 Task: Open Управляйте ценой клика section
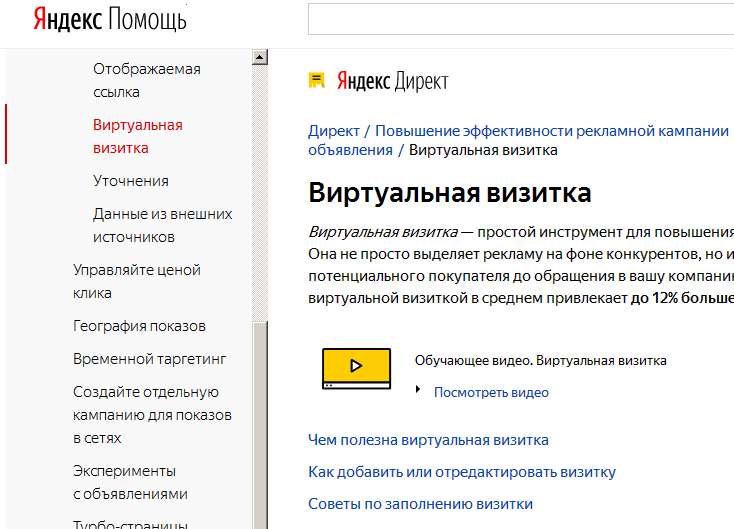click(137, 281)
